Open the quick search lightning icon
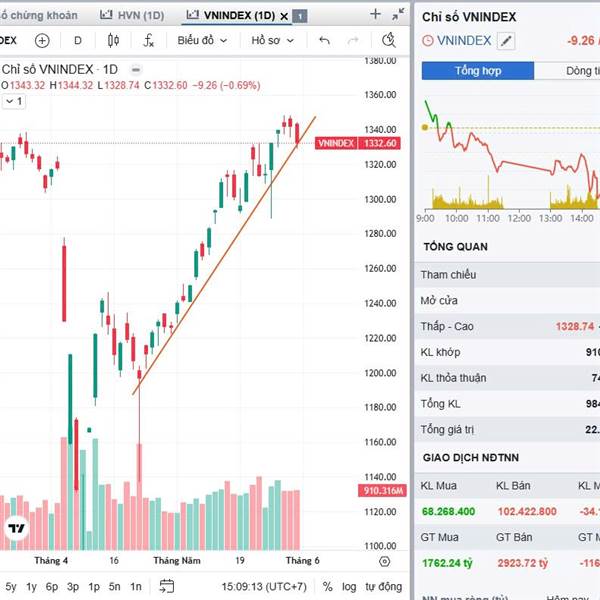The width and height of the screenshot is (600, 600). (x=389, y=41)
